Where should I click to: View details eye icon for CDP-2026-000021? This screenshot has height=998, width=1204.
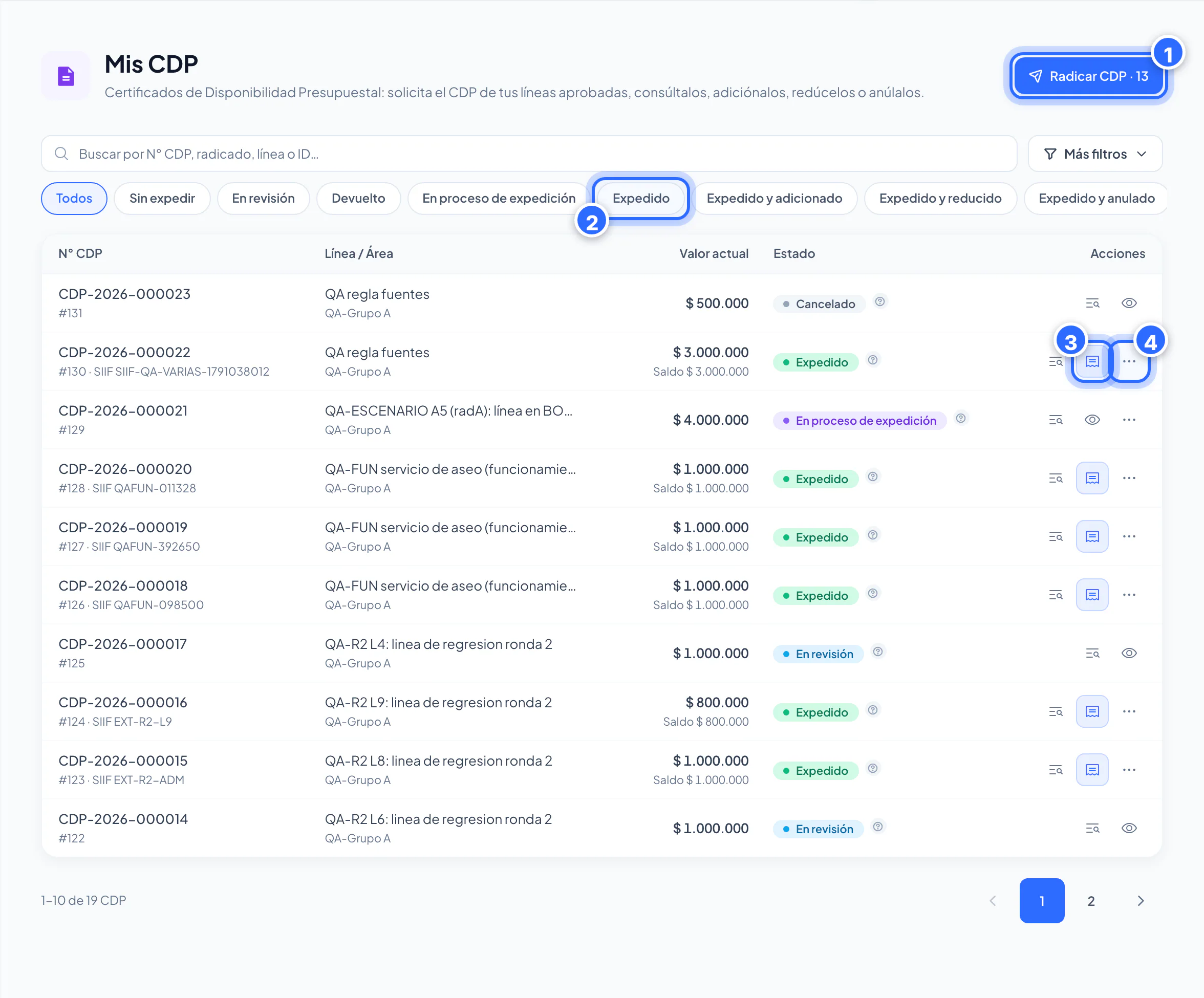(x=1092, y=420)
